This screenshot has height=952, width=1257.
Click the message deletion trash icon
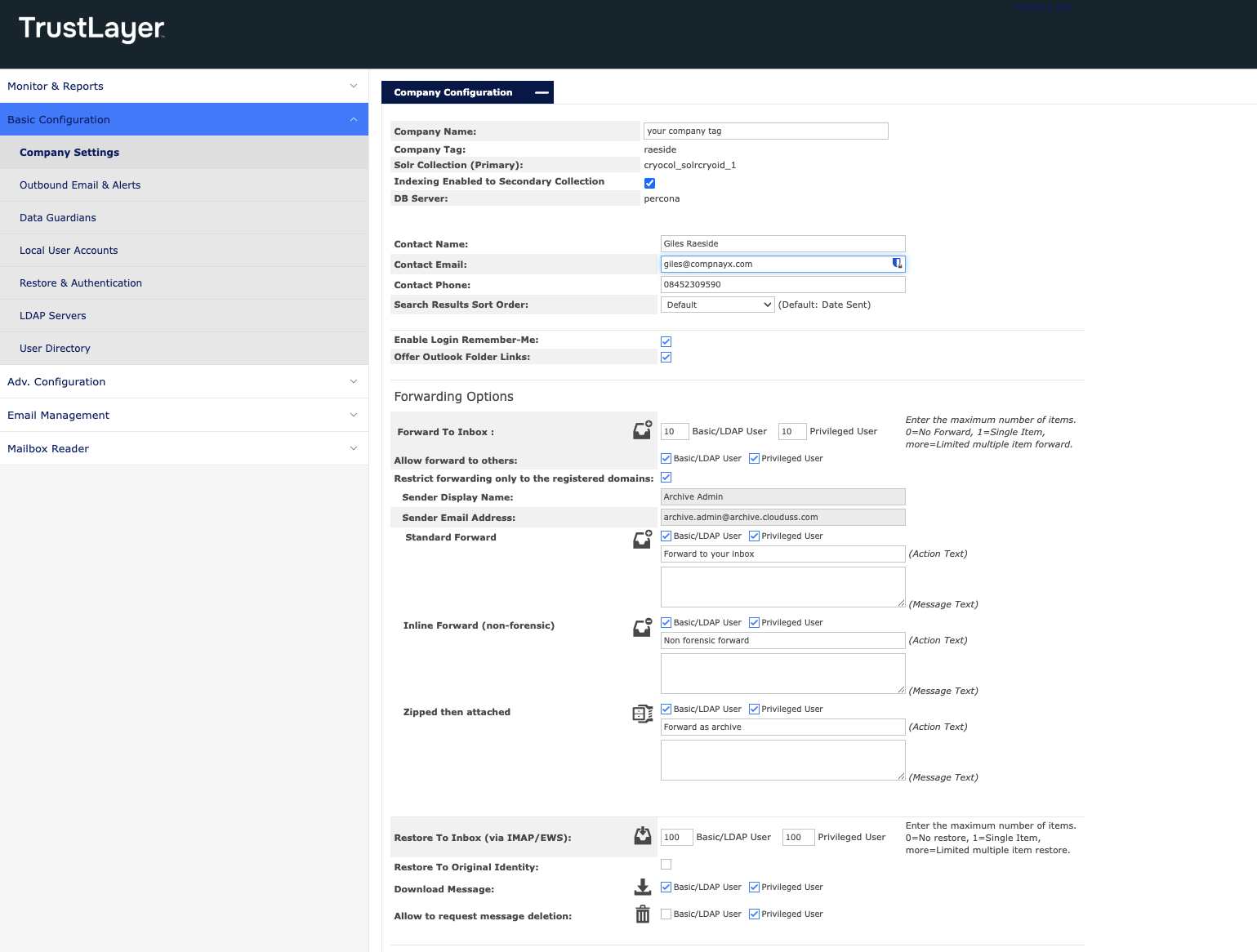click(x=643, y=914)
